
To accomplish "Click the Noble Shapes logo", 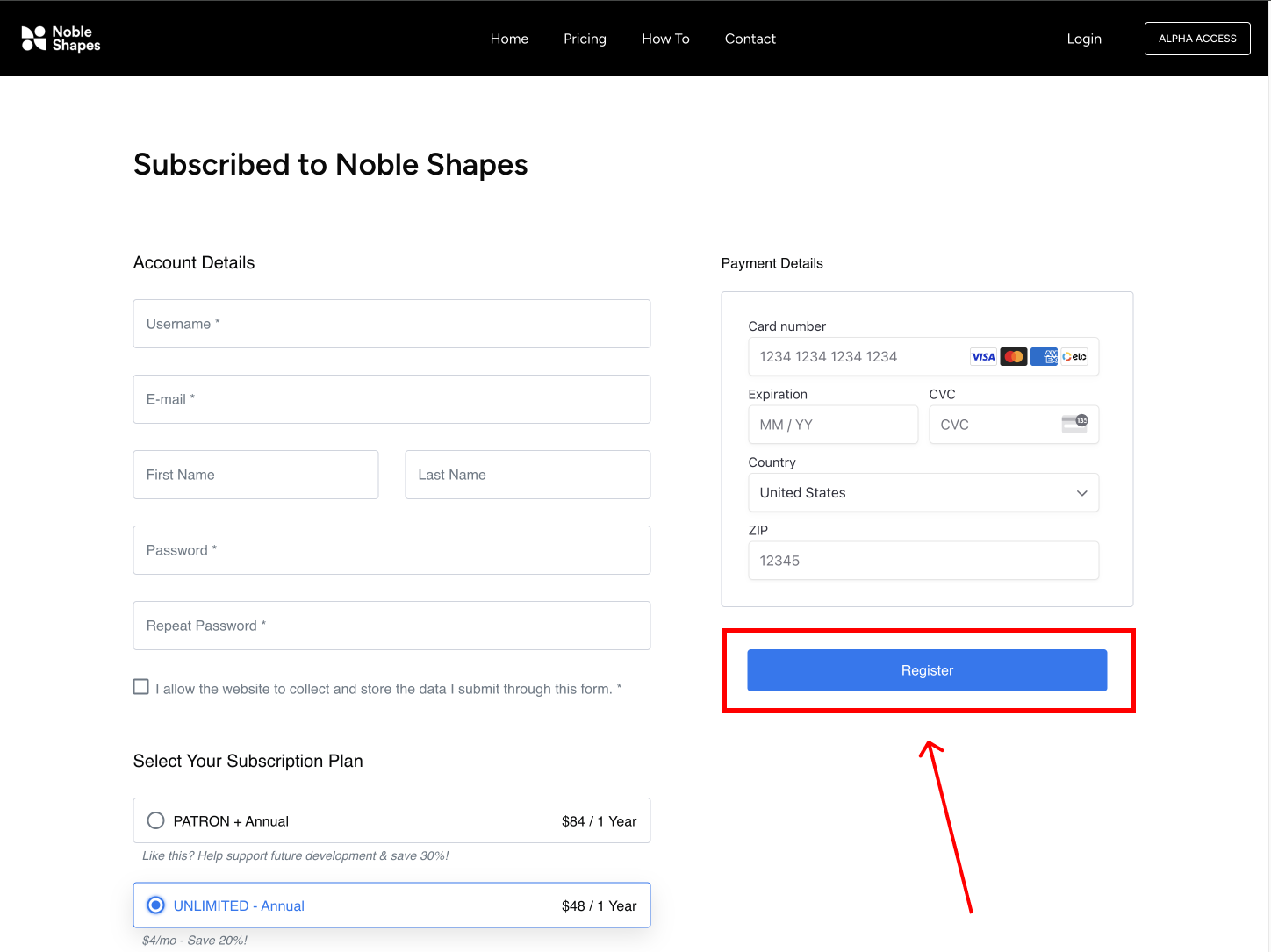I will (x=60, y=38).
